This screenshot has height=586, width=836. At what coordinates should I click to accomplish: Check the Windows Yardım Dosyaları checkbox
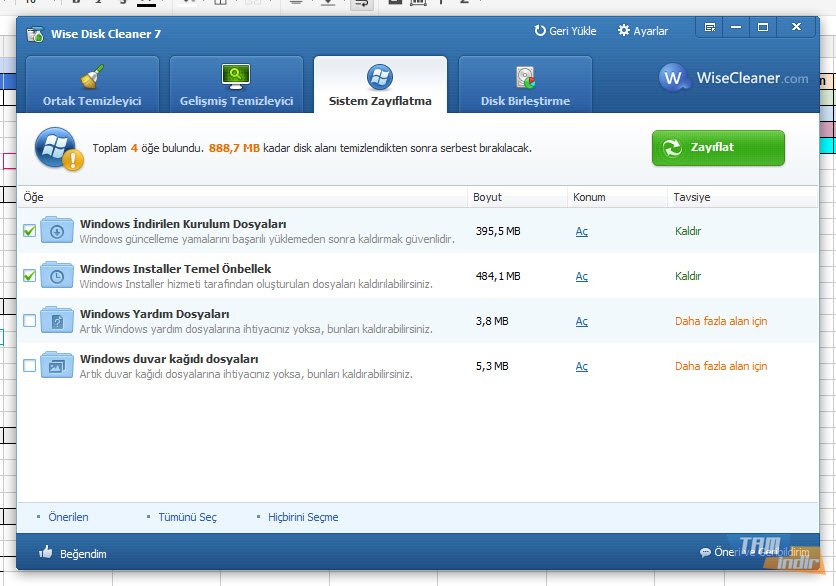tap(29, 321)
